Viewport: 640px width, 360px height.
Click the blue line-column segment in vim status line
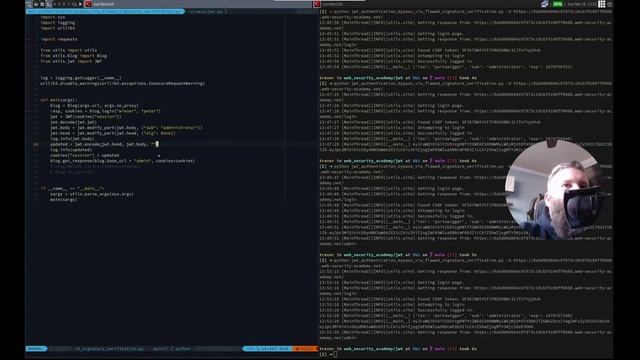267,349
